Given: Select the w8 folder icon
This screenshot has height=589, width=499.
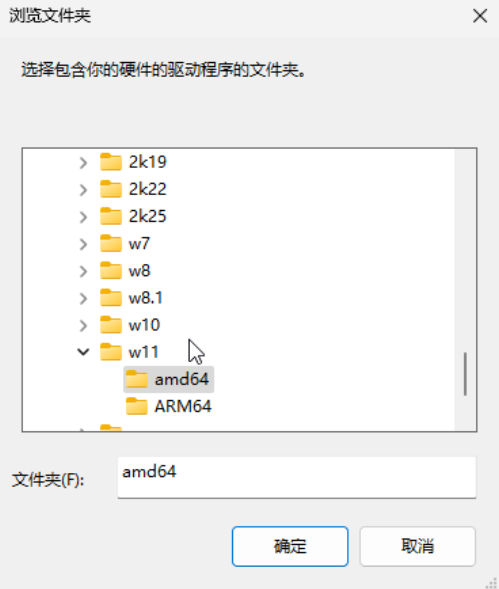Looking at the screenshot, I should (x=111, y=270).
